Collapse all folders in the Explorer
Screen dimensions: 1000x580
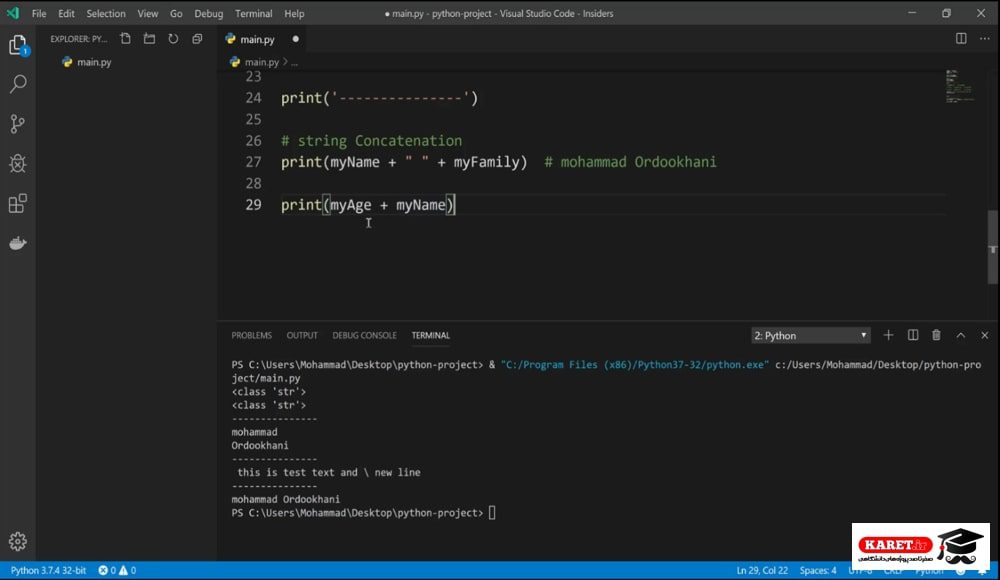(197, 39)
